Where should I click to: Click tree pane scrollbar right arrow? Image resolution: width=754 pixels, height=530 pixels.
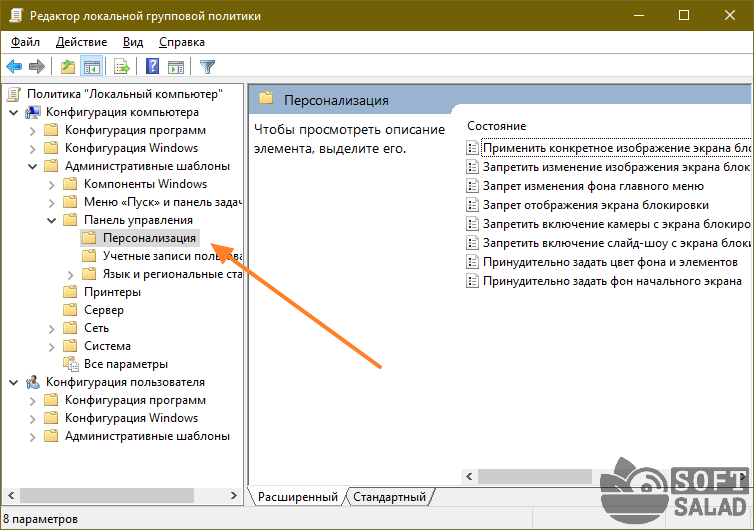[234, 495]
